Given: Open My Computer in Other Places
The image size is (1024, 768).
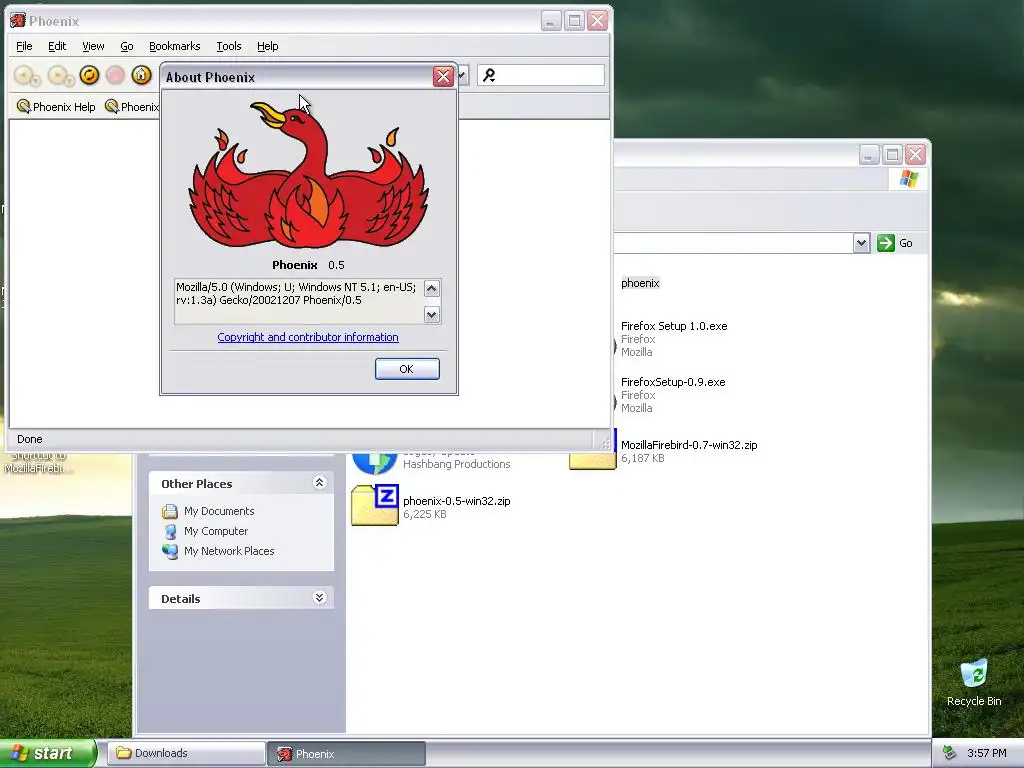Looking at the screenshot, I should (x=216, y=531).
